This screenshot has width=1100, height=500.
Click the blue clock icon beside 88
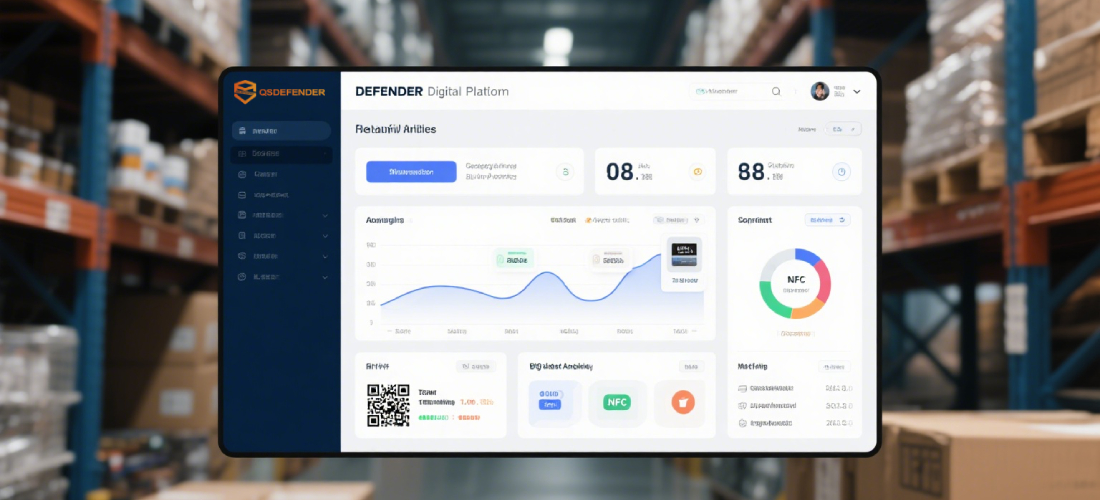[841, 172]
